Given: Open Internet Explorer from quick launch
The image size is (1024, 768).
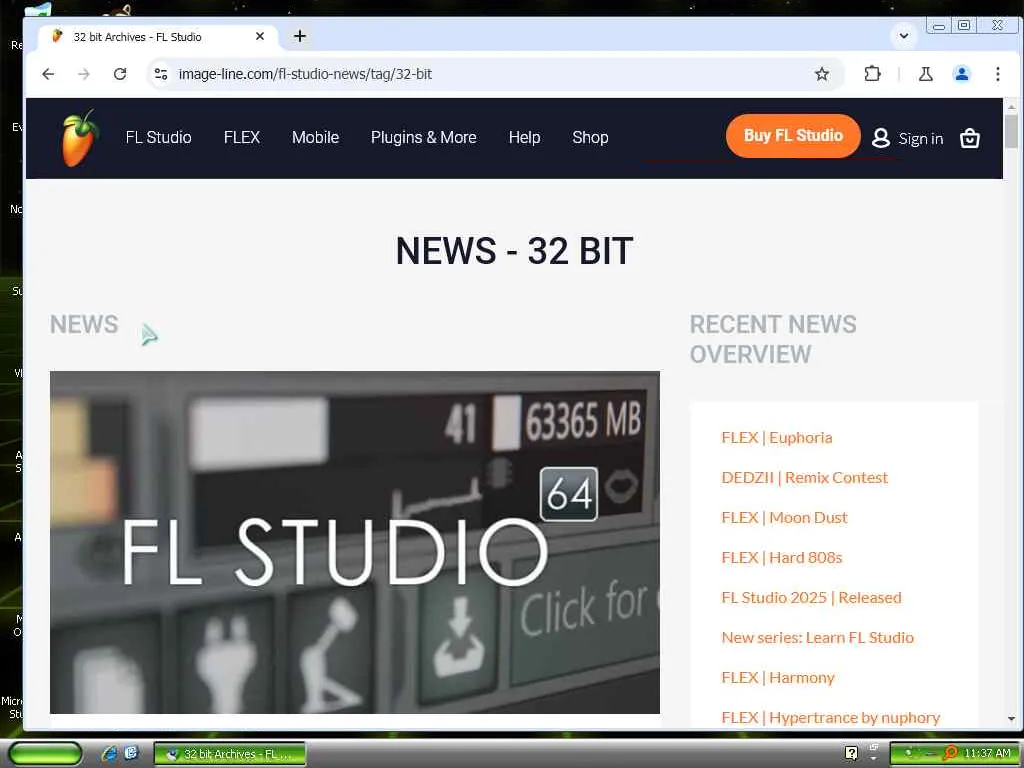Looking at the screenshot, I should click(x=108, y=753).
